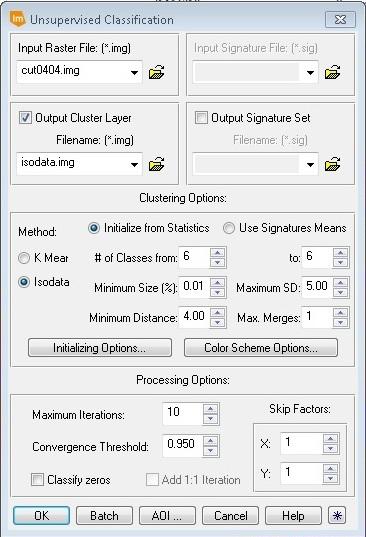Decrease Max. Merges value
The height and width of the screenshot is (537, 366).
click(x=340, y=322)
